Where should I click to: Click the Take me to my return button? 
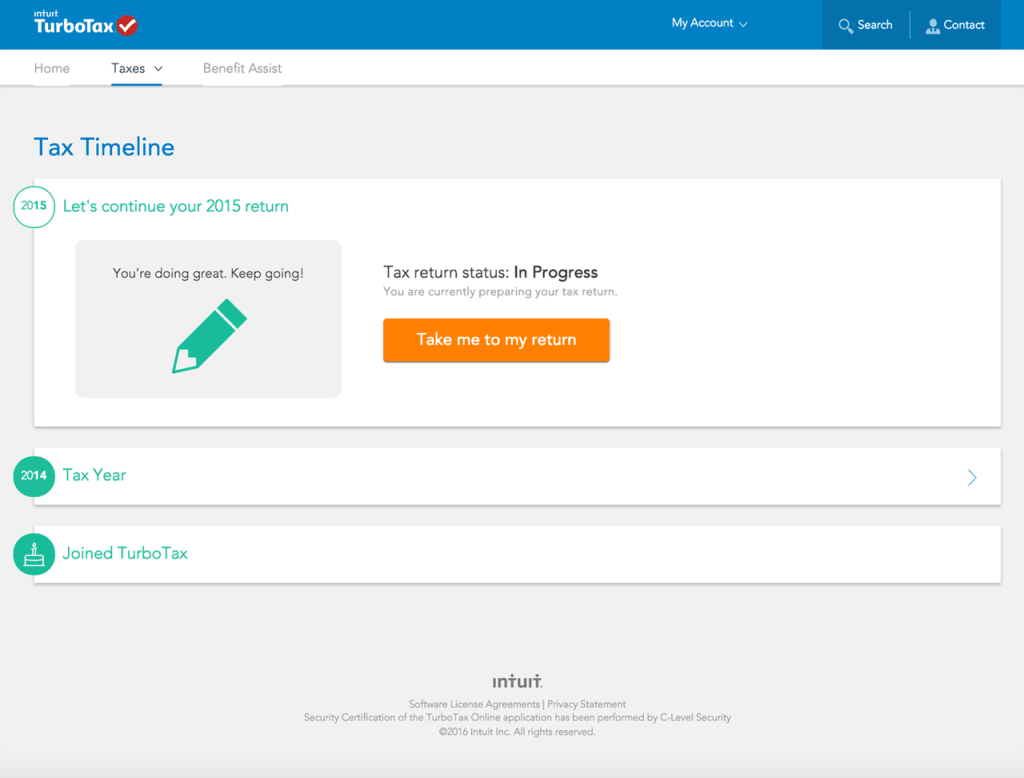(x=496, y=340)
